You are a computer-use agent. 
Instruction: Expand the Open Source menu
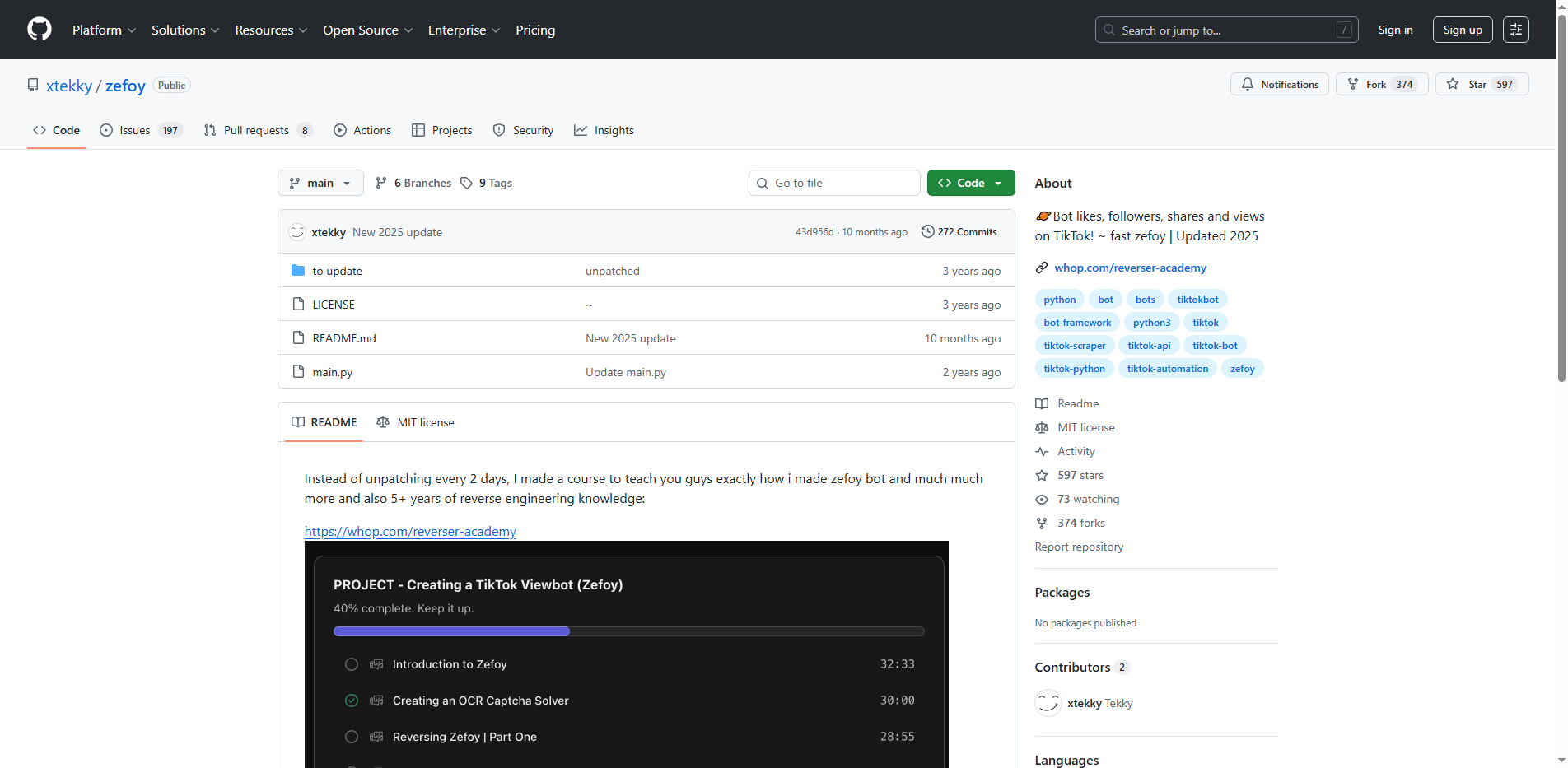click(x=367, y=30)
